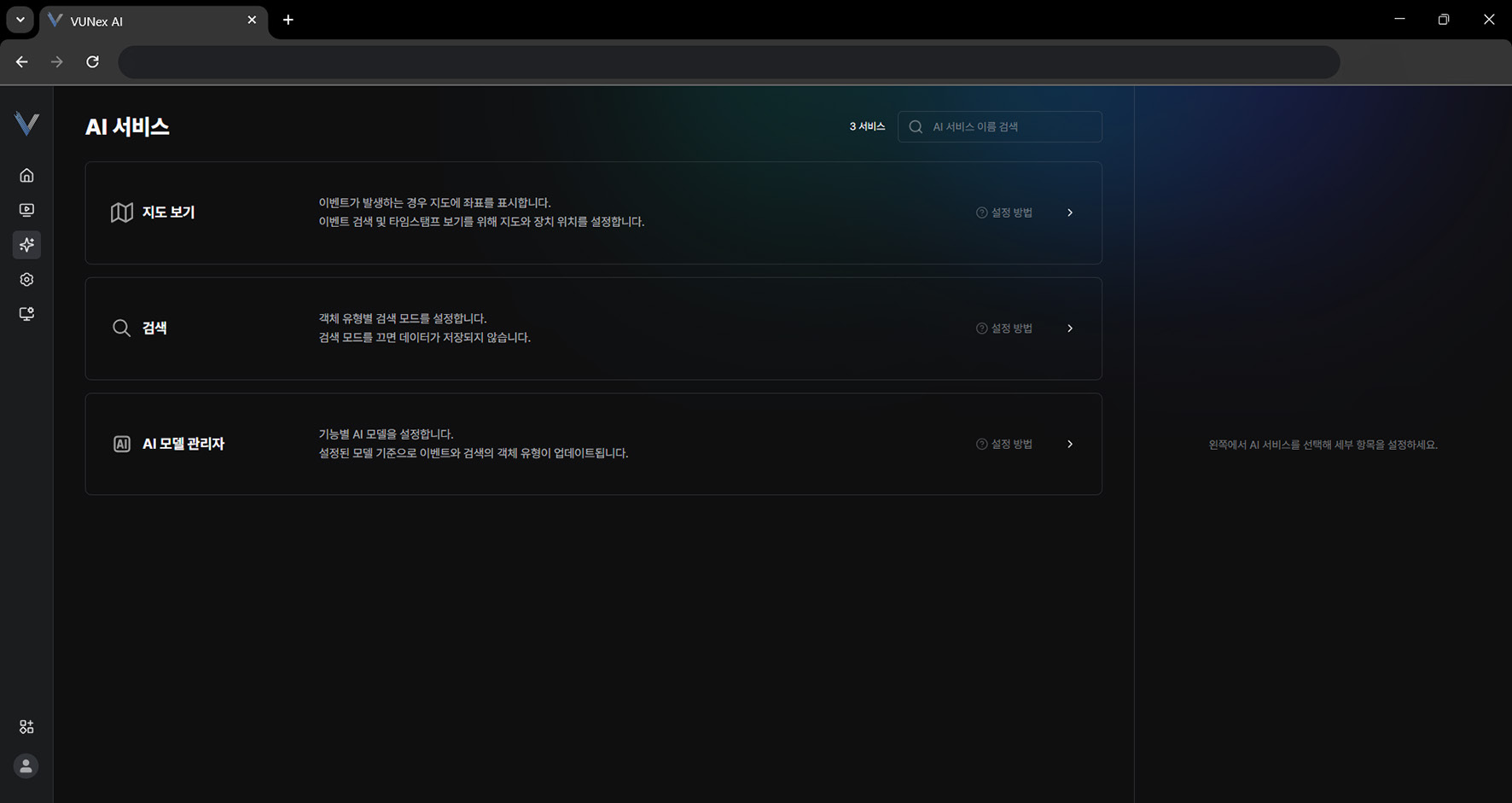Screen dimensions: 1512x803
Task: Open the apps add icon at sidebar bottom
Action: 26,727
